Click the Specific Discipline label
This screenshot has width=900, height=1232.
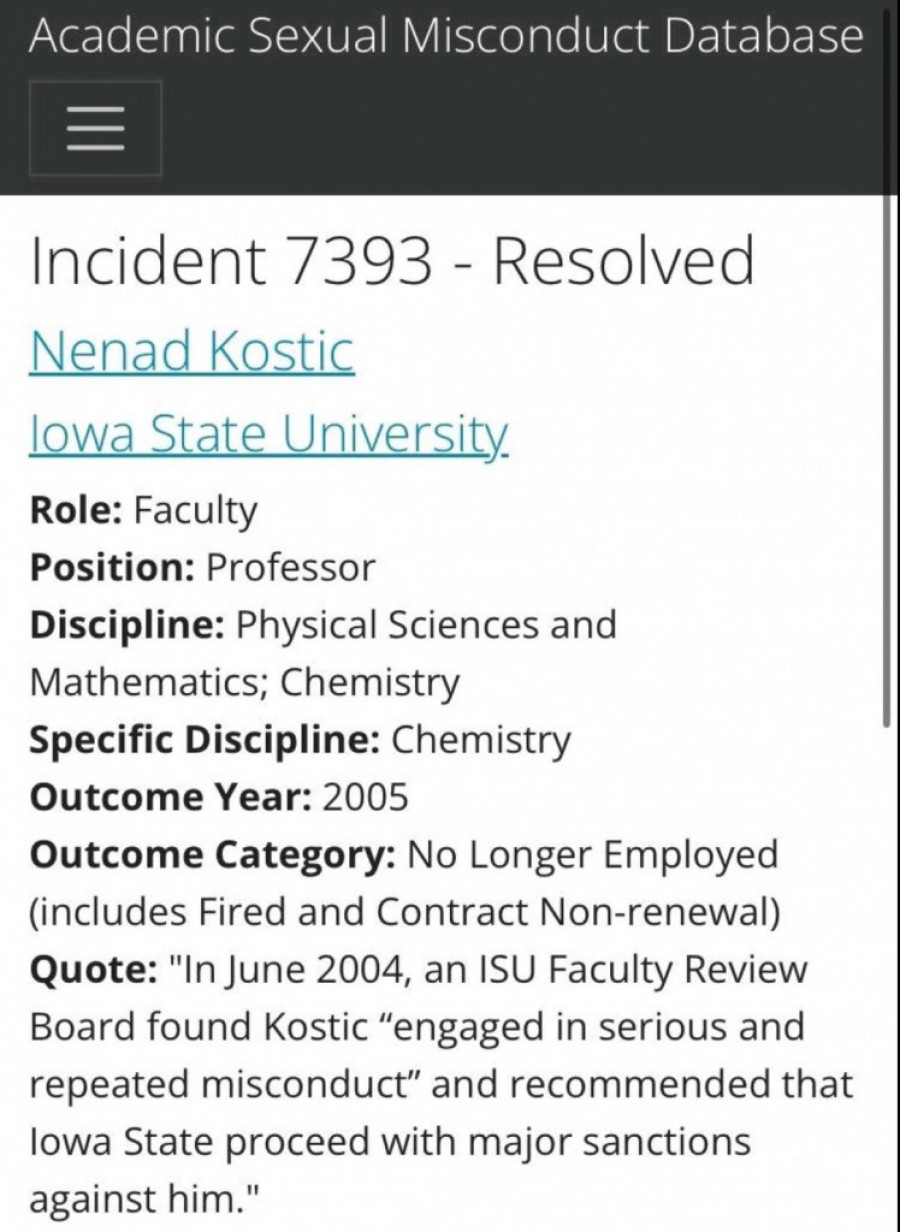coord(205,739)
